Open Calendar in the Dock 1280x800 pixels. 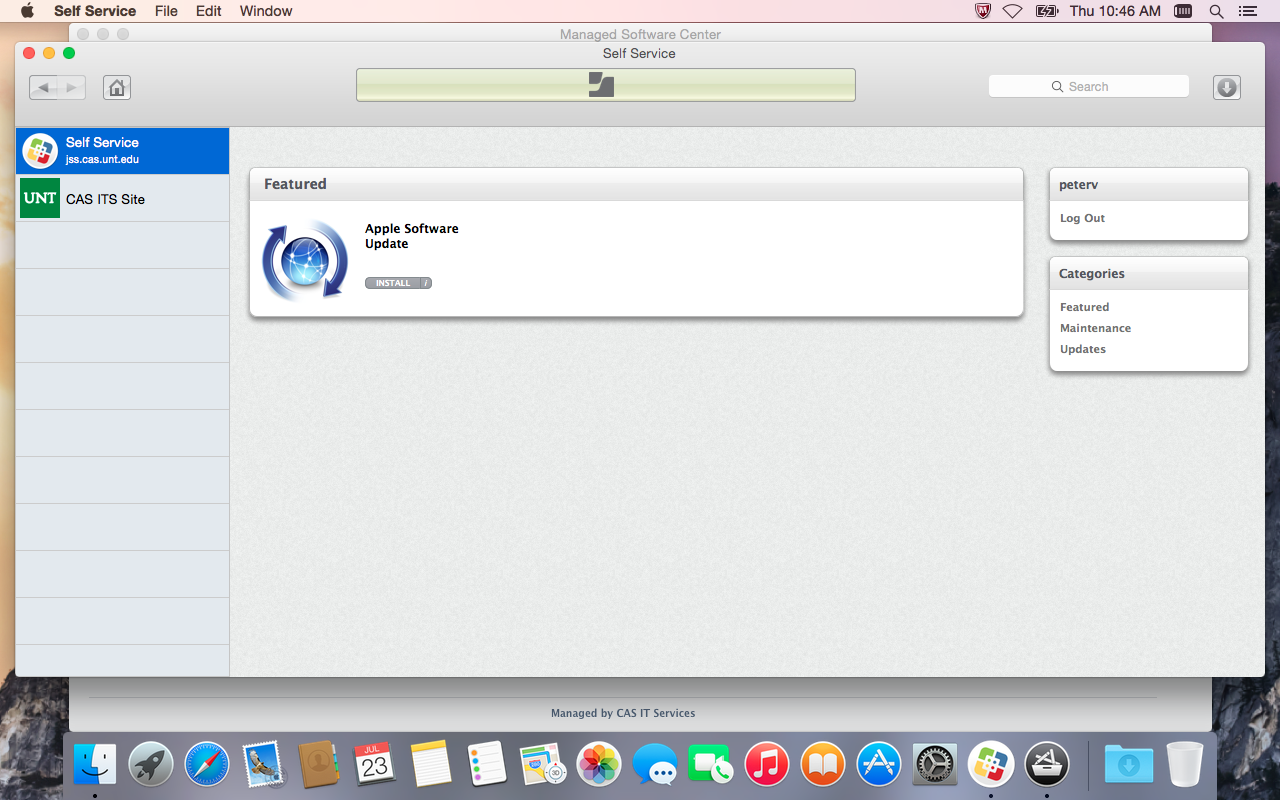click(x=375, y=765)
